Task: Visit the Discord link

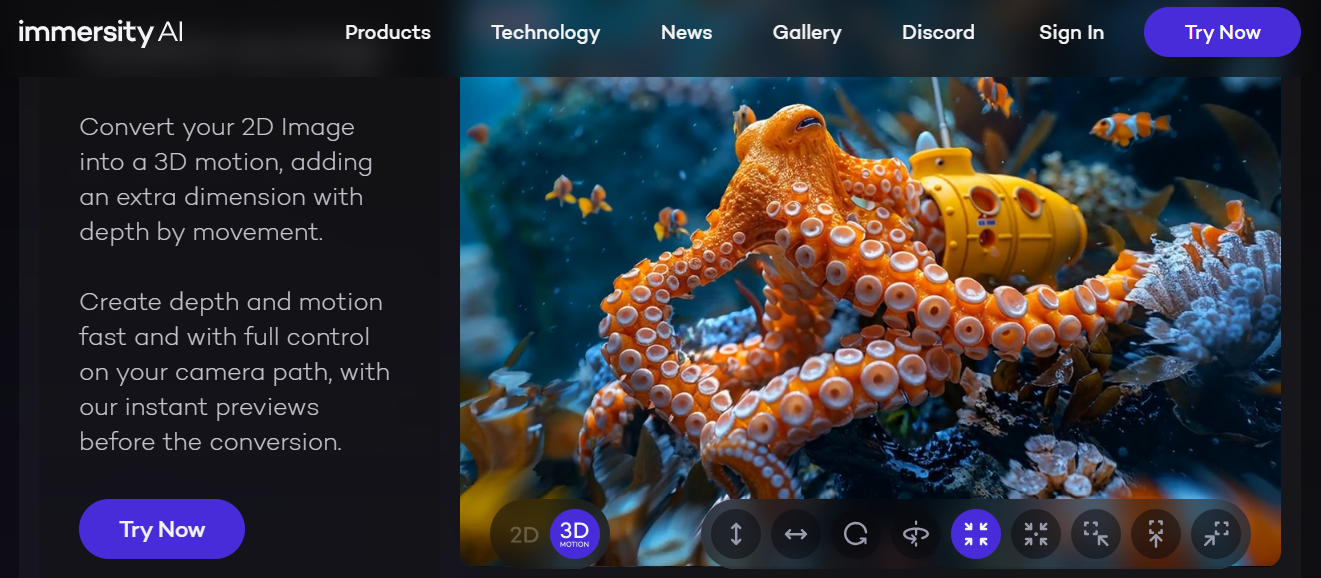Action: [x=938, y=32]
